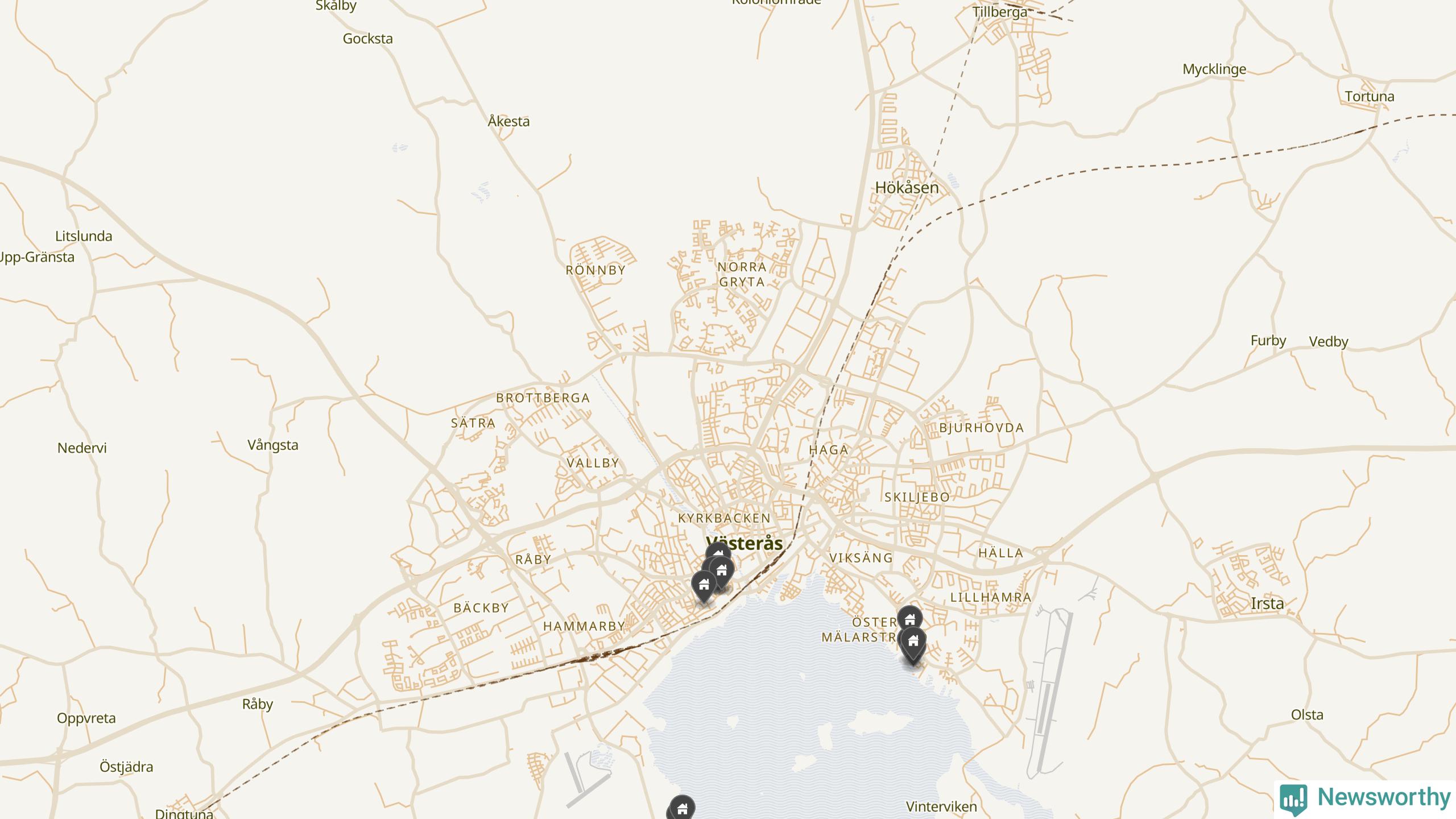Click the Bäckby district label

tap(481, 608)
